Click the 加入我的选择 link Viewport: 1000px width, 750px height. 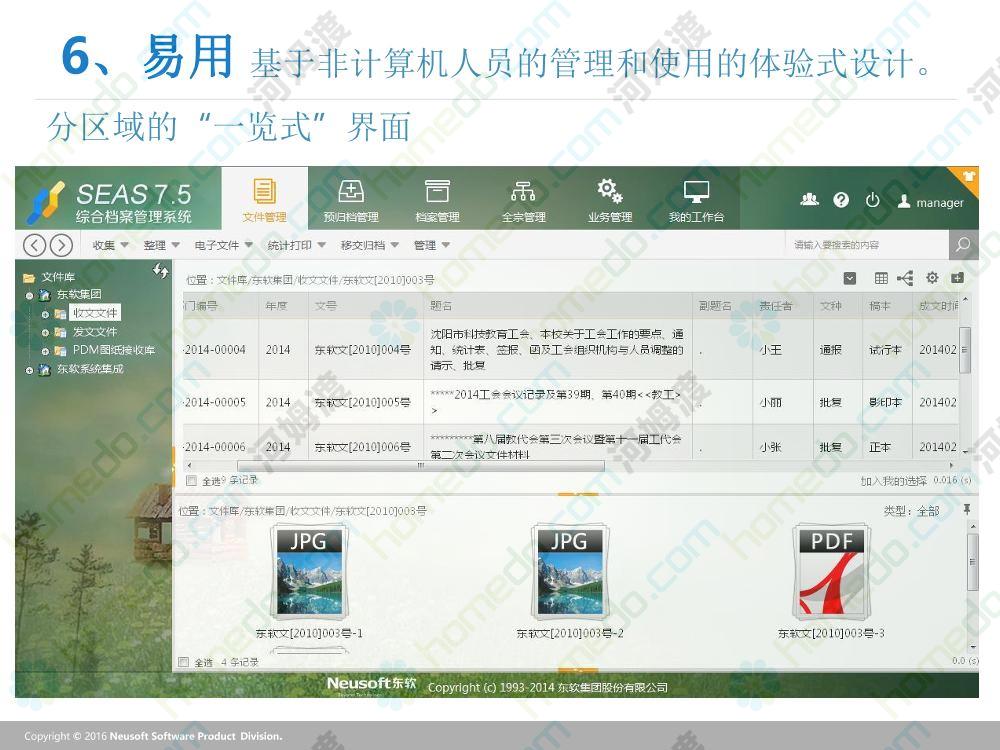point(893,481)
